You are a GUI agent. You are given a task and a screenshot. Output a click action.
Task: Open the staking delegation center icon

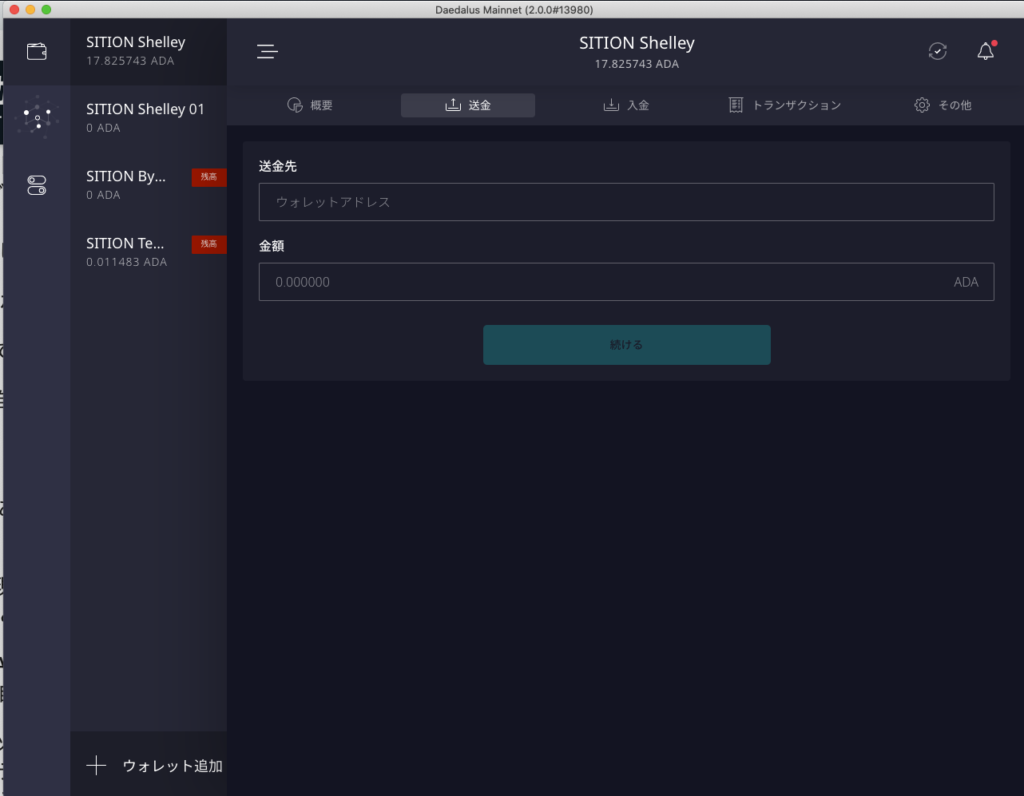[37, 118]
